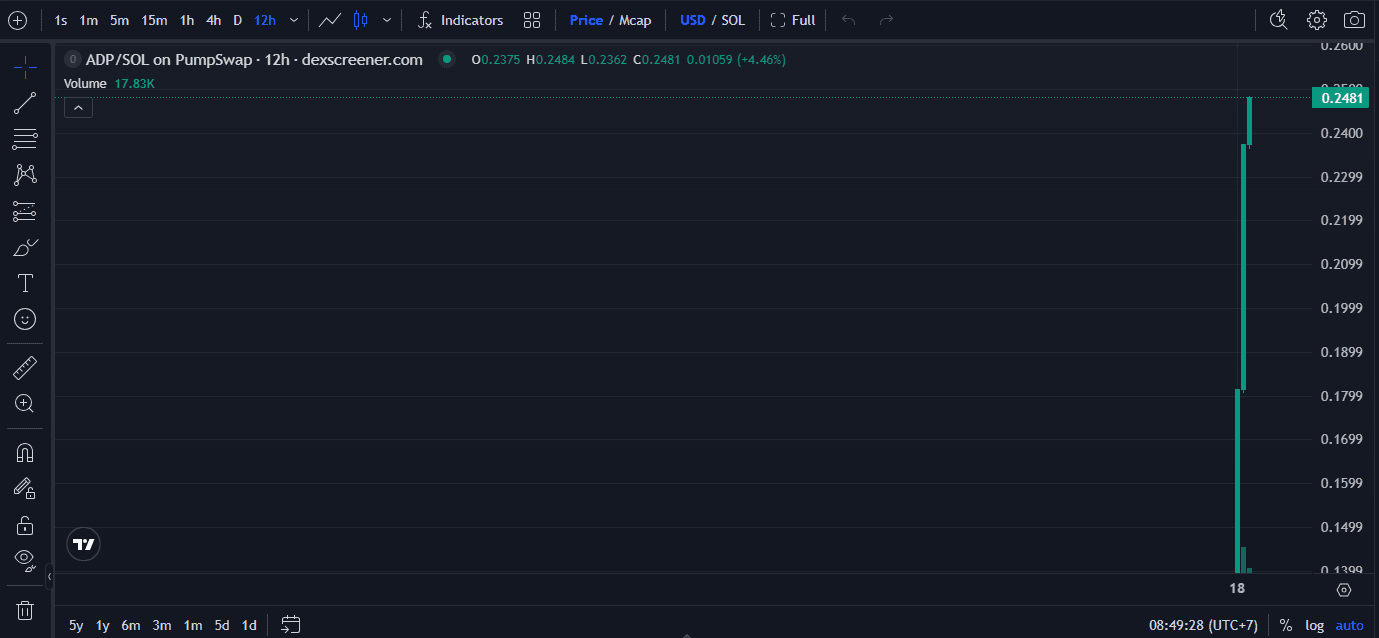
Task: Set the bottom date range to 1m
Action: 193,625
